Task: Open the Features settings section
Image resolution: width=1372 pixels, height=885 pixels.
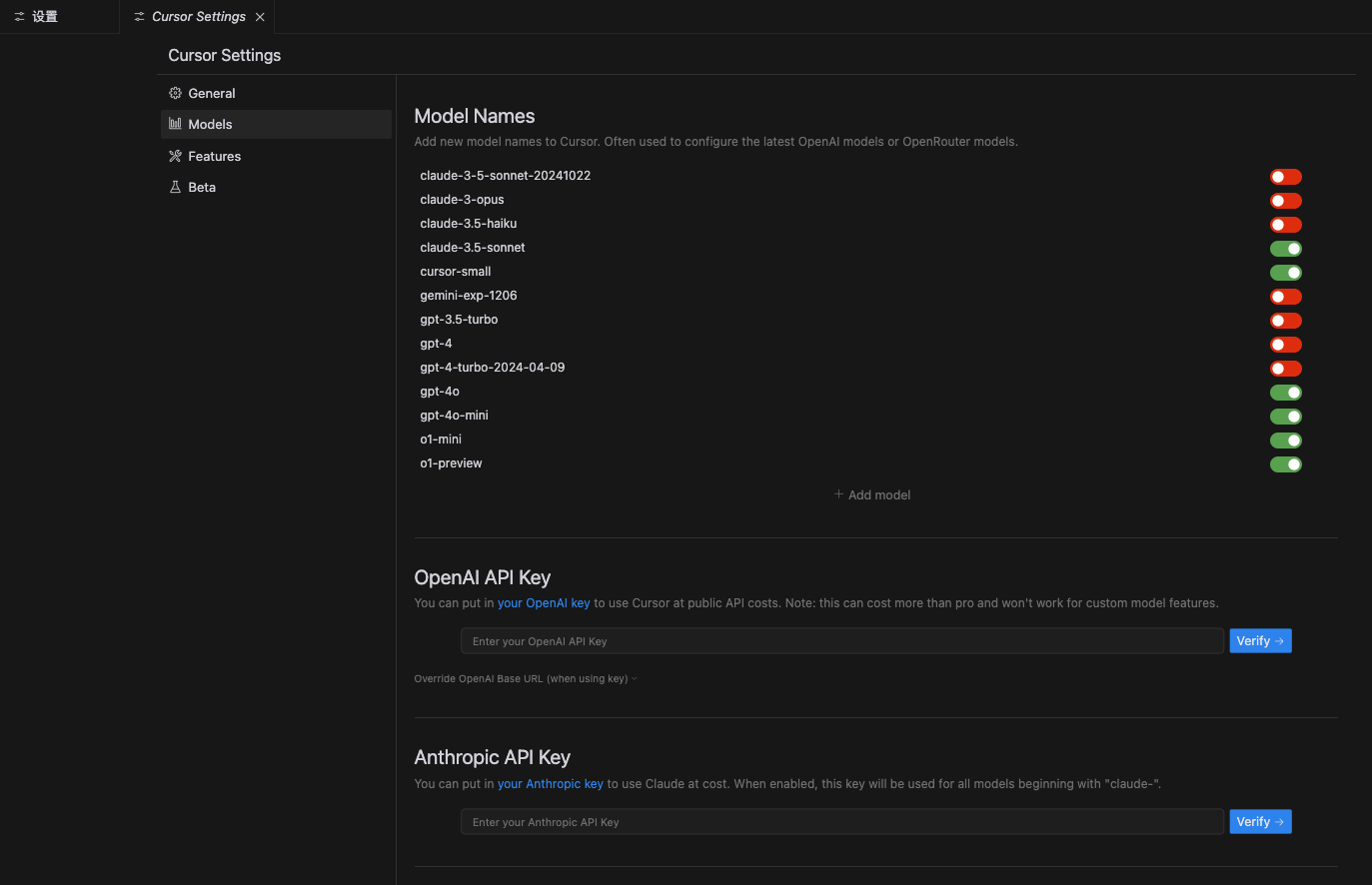Action: click(276, 156)
